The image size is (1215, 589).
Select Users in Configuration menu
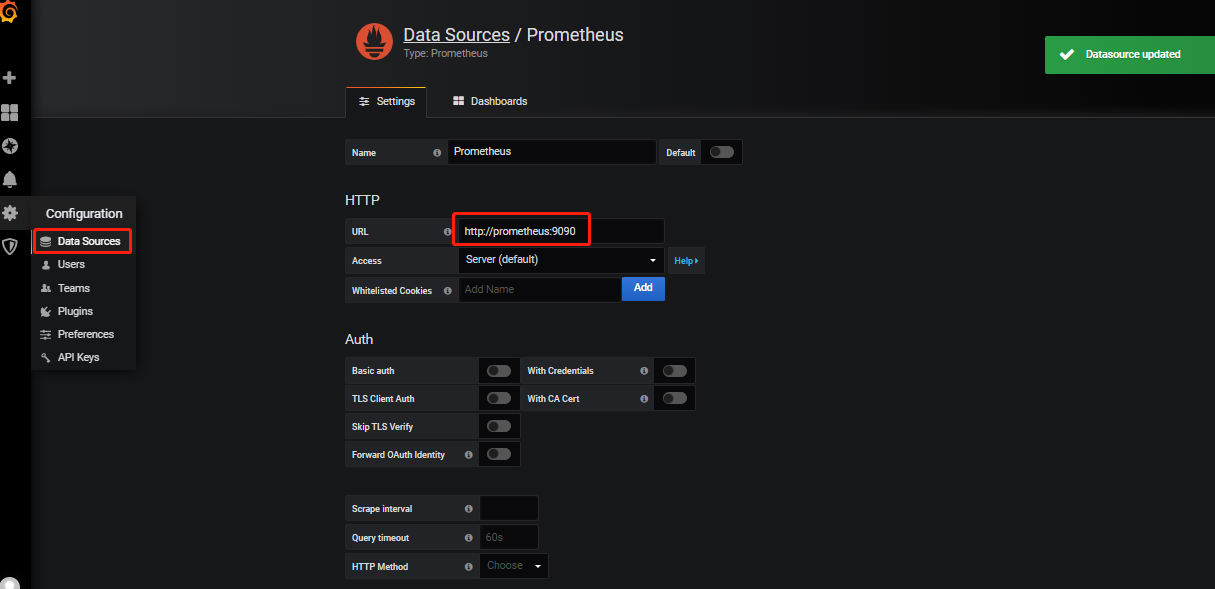tap(82, 265)
